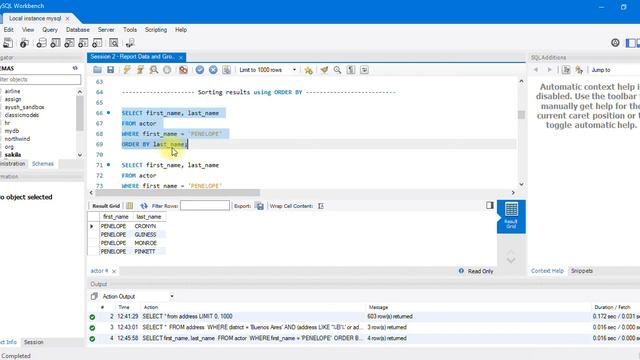Toggle sidebar panel visibility top right
This screenshot has width=640, height=360.
point(630,42)
